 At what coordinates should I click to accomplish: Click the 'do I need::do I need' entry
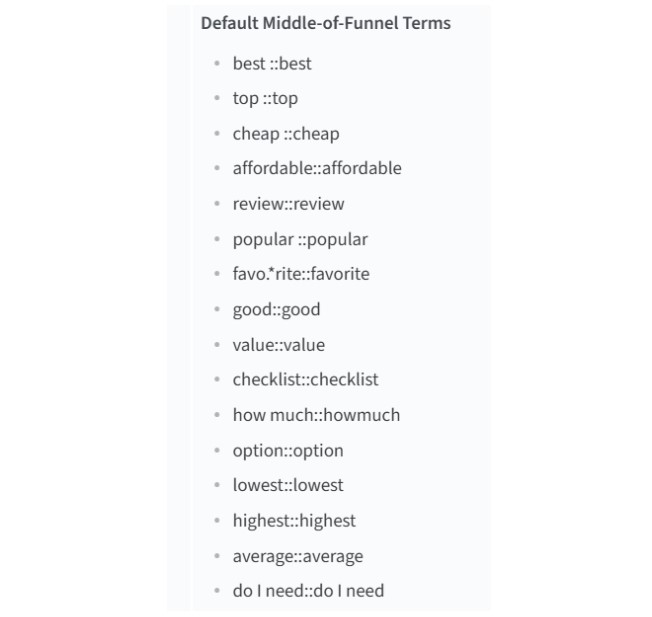(x=309, y=590)
